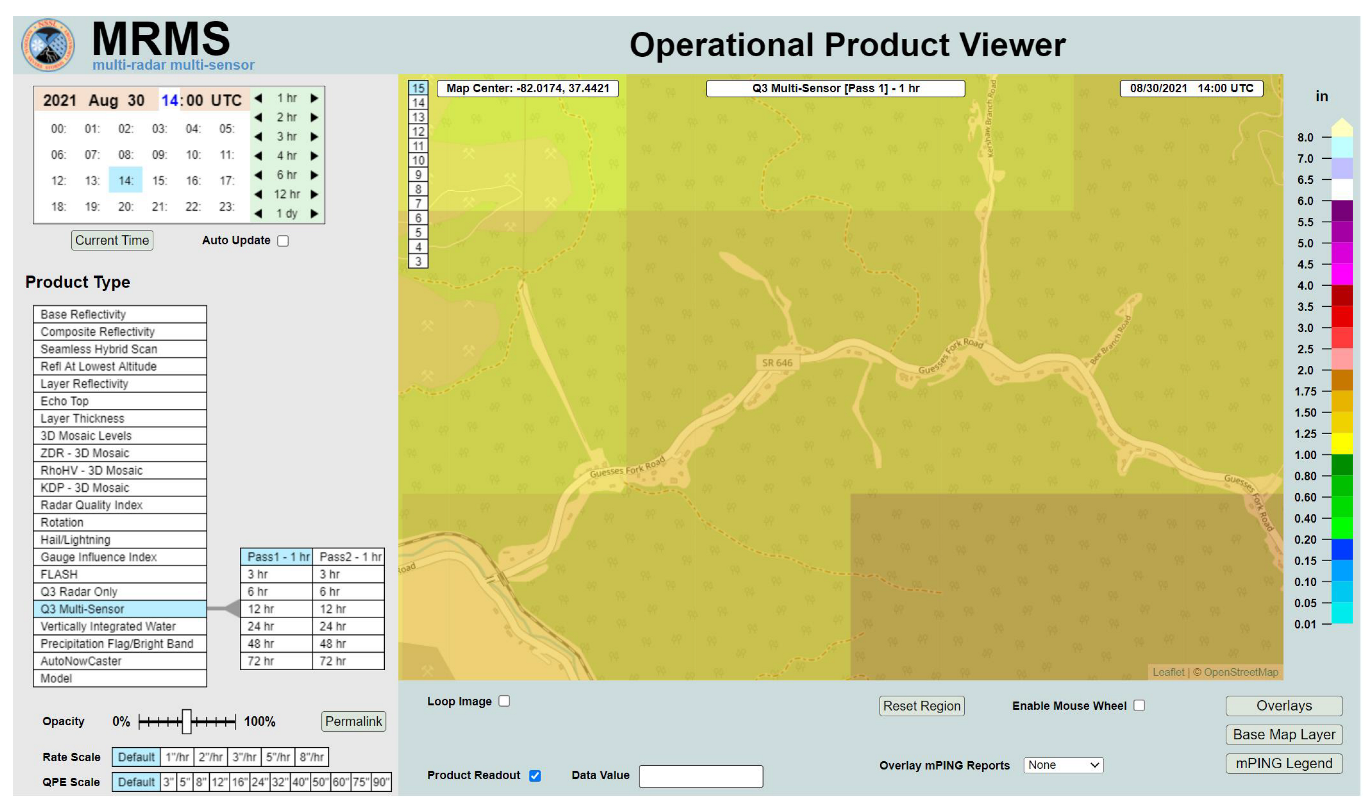
Task: Select Pass2 - 1 hr option
Action: click(x=349, y=557)
